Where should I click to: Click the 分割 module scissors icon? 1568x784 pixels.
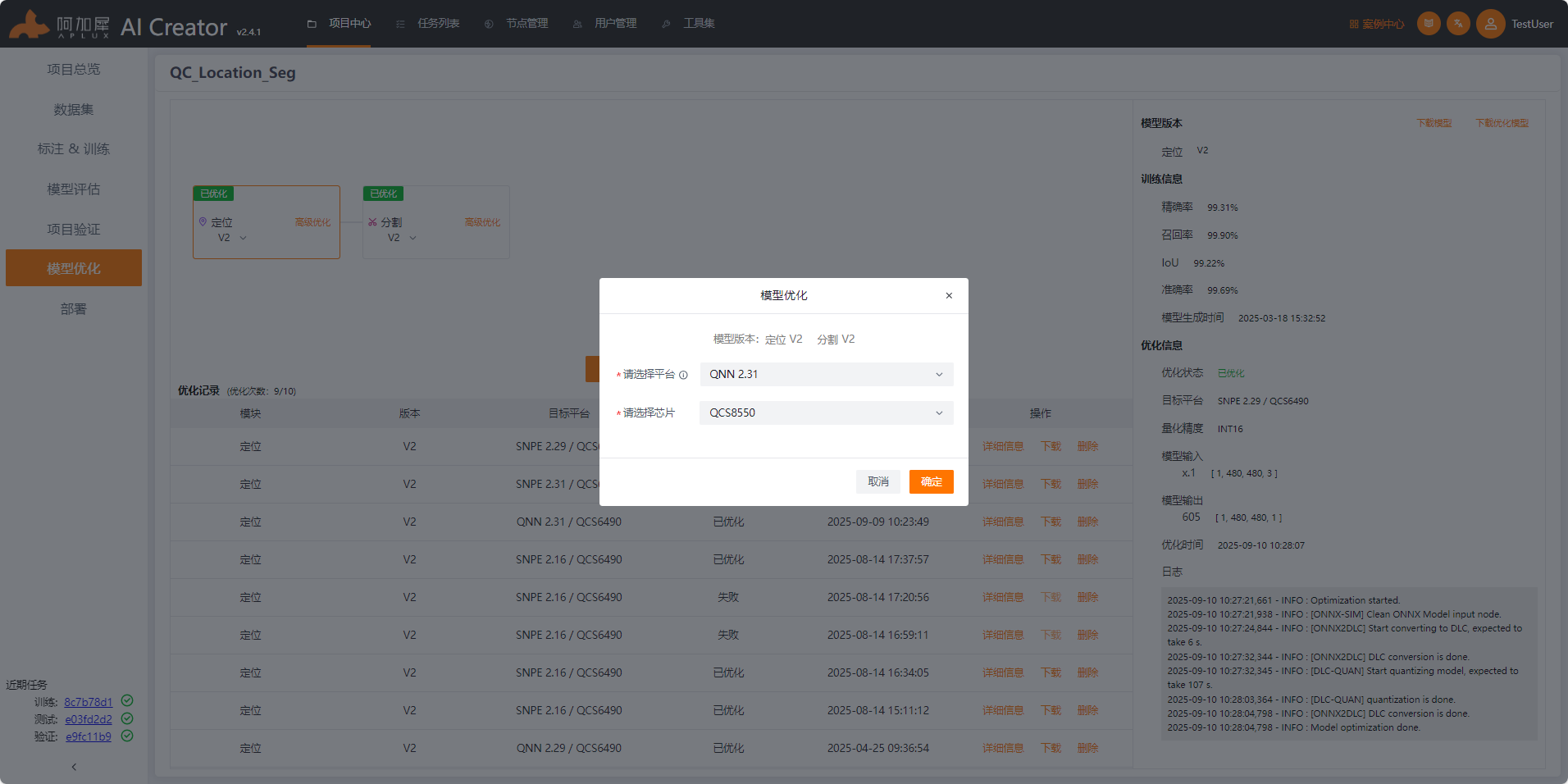[372, 222]
